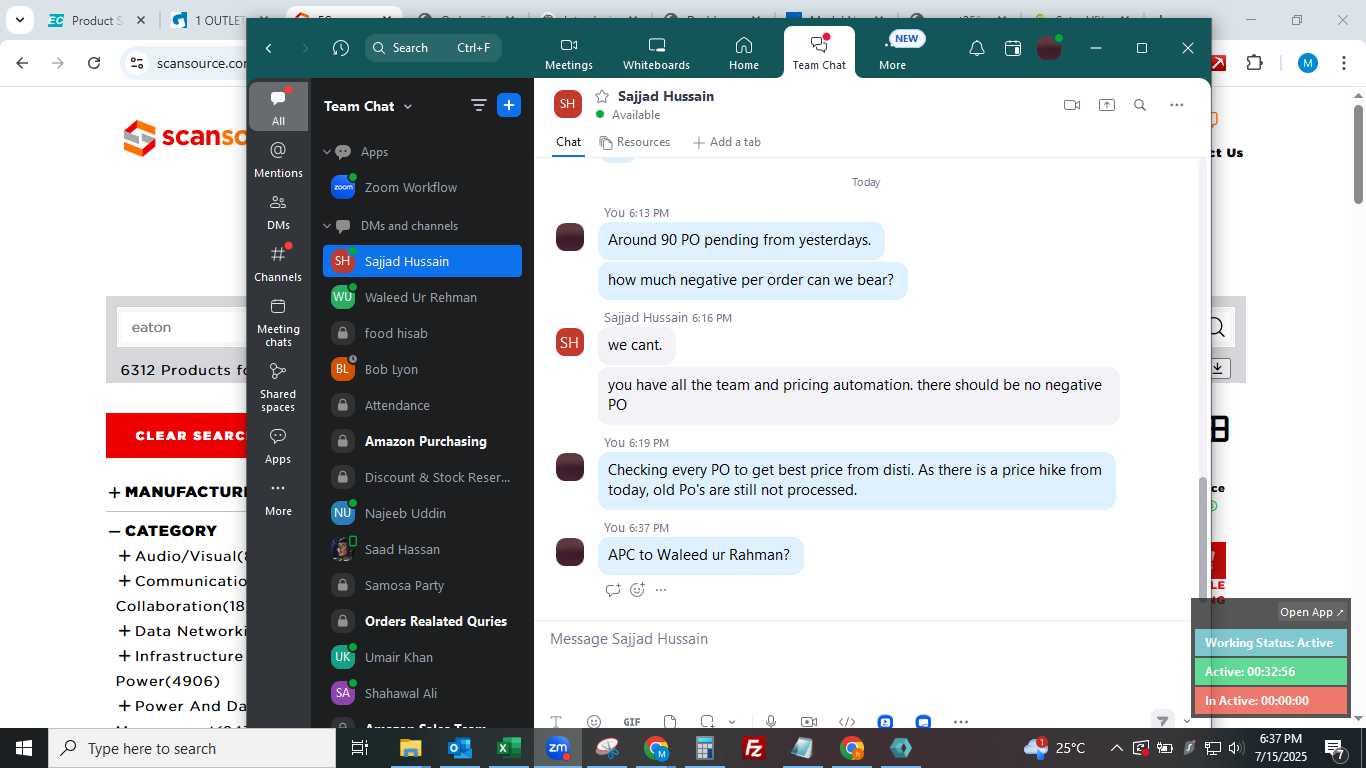
Task: Open the Samosa Party channel
Action: coord(422,585)
